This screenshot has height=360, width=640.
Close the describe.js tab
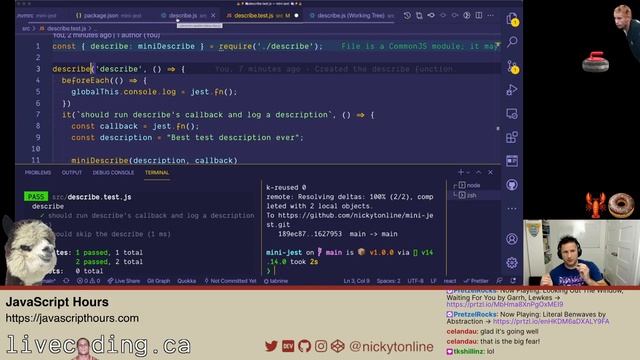click(x=213, y=16)
